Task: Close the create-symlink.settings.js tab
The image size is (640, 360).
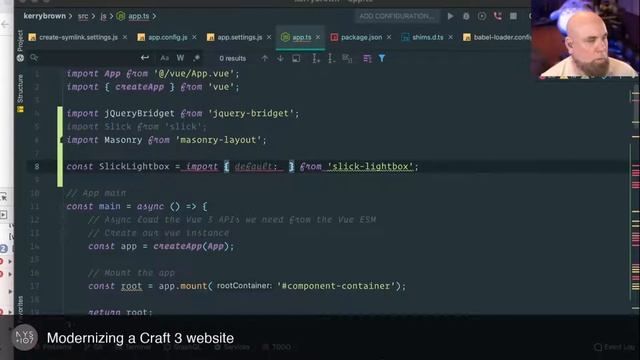Action: tap(125, 37)
